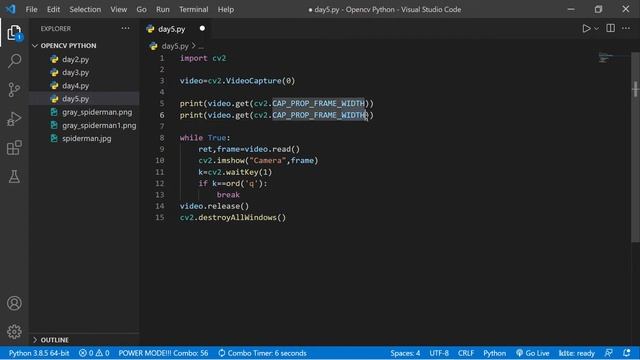
Task: Split the editor to the right
Action: tap(611, 28)
